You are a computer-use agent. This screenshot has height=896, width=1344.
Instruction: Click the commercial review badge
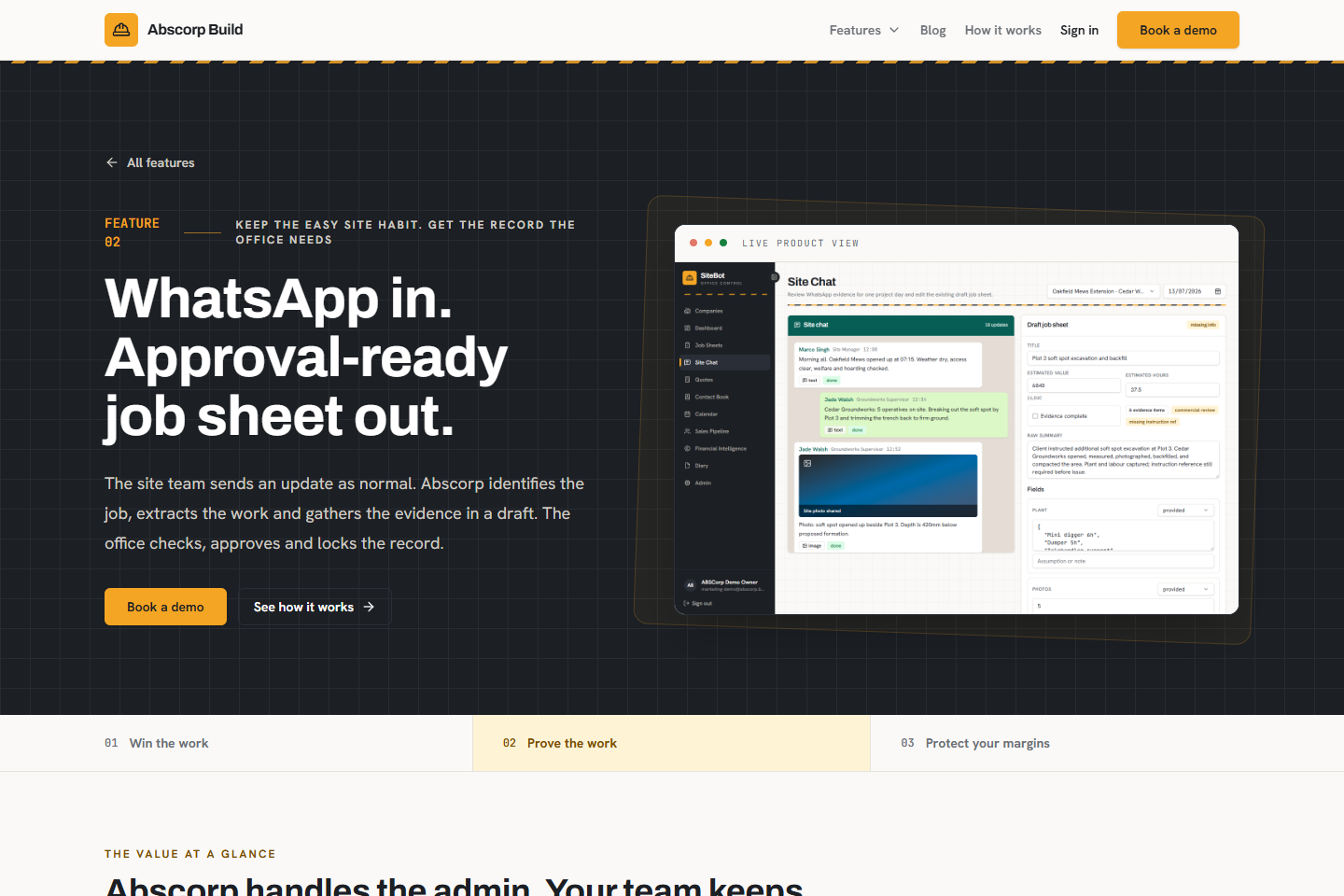click(x=1195, y=410)
